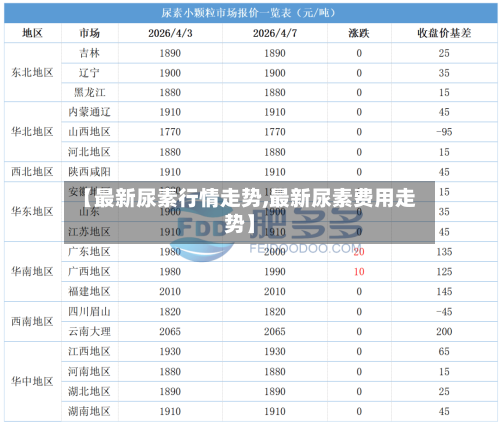
Task: Select the 收盘价基差 column header
Action: pos(444,33)
